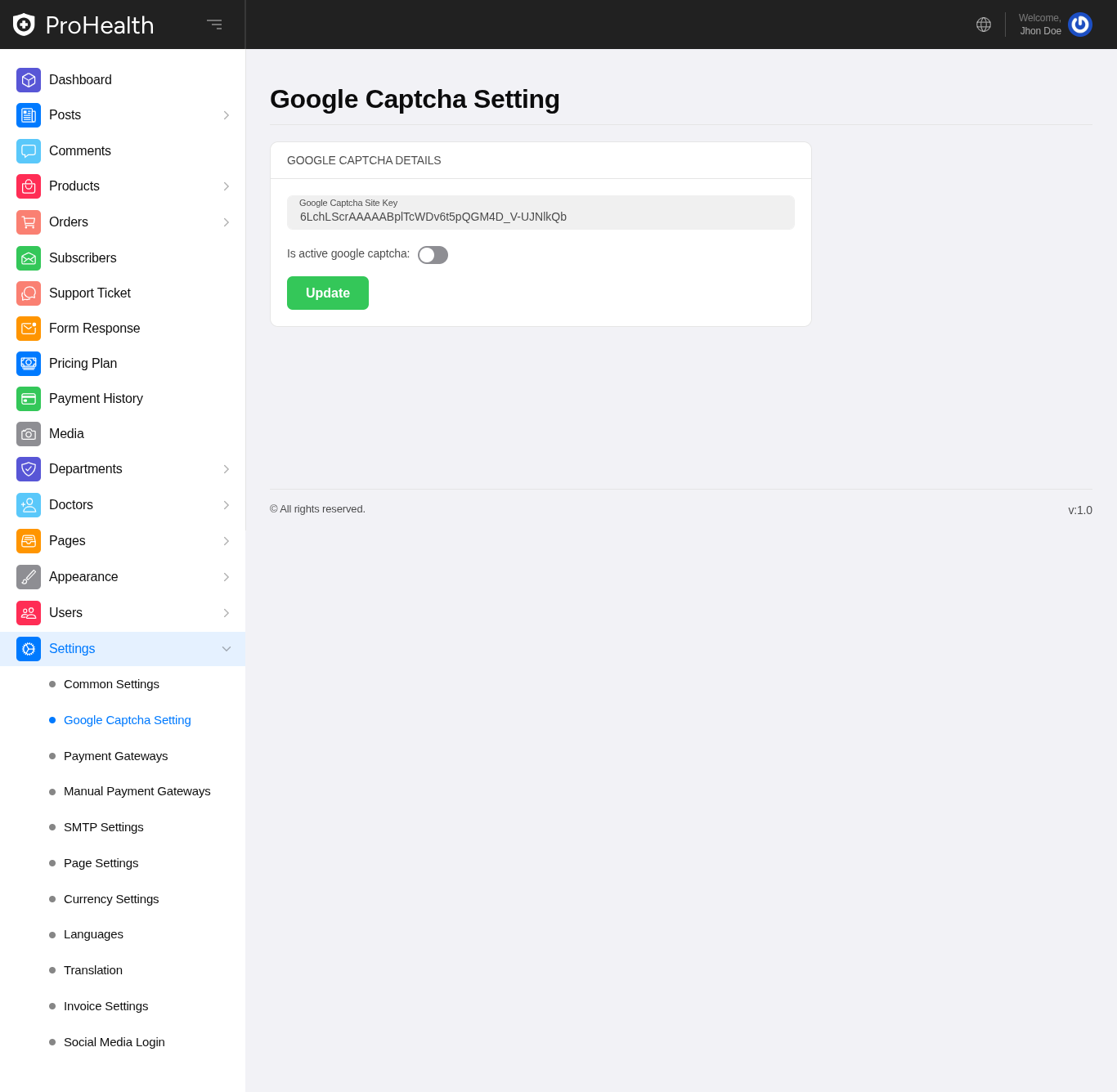Screen dimensions: 1117x1092
Task: Open Dashboard via its cube icon
Action: click(x=29, y=80)
